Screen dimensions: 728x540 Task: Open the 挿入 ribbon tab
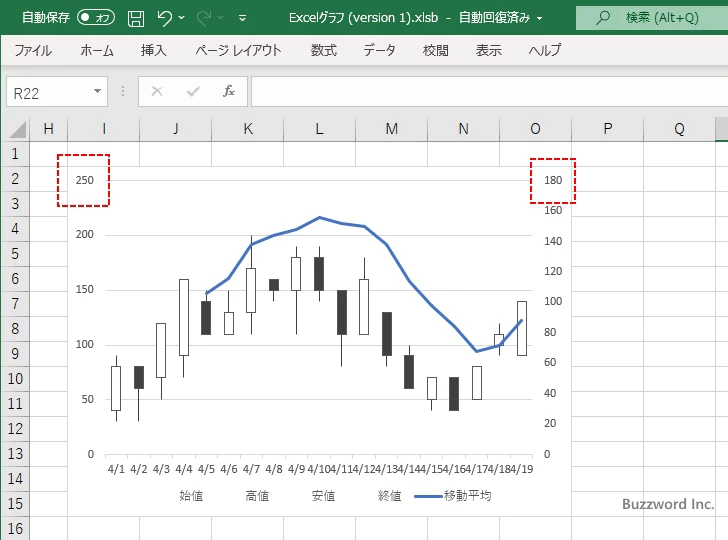[154, 50]
